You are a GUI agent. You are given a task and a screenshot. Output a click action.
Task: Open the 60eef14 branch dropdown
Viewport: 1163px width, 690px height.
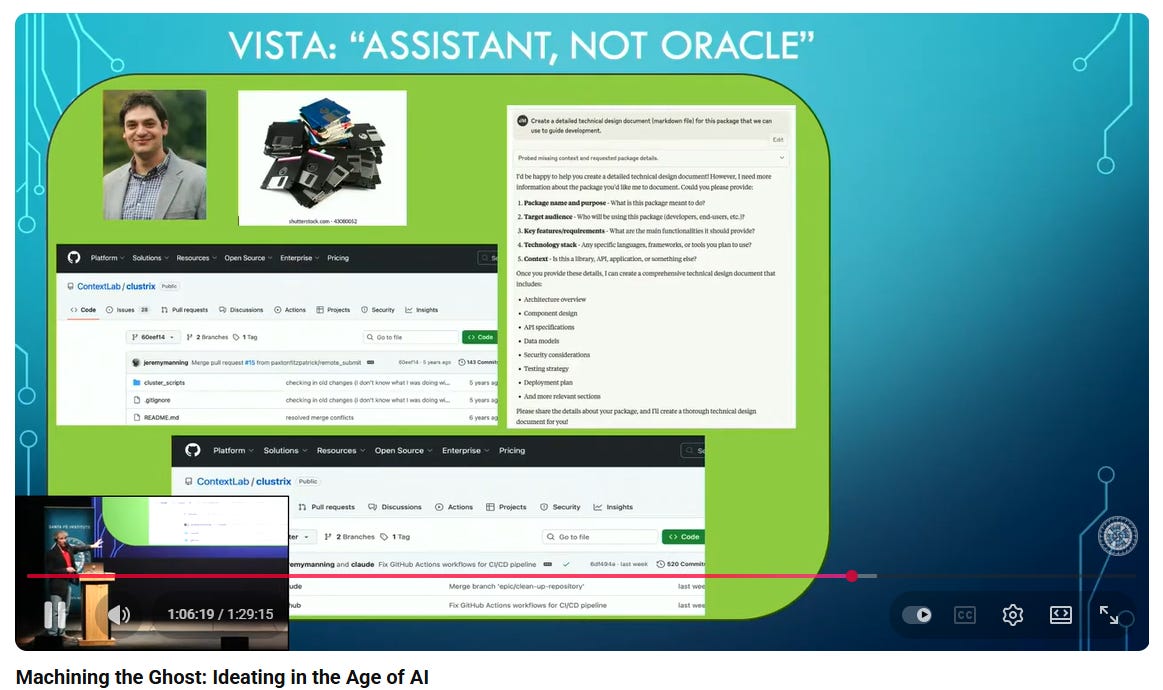153,337
